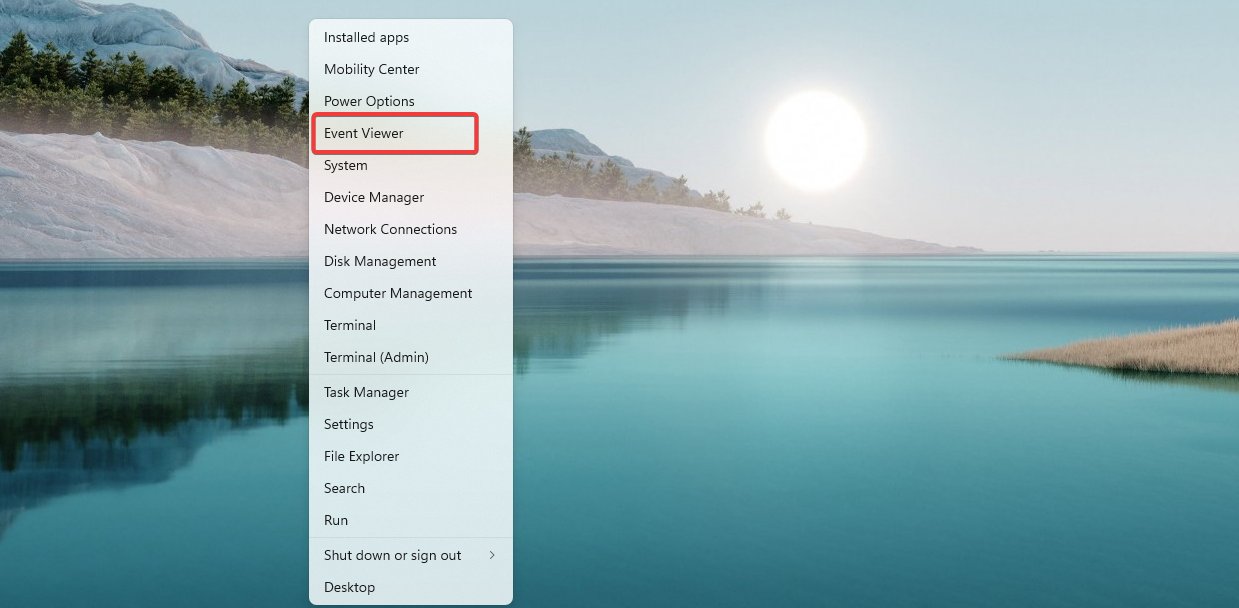Launch Device Manager
1239x608 pixels.
click(373, 197)
